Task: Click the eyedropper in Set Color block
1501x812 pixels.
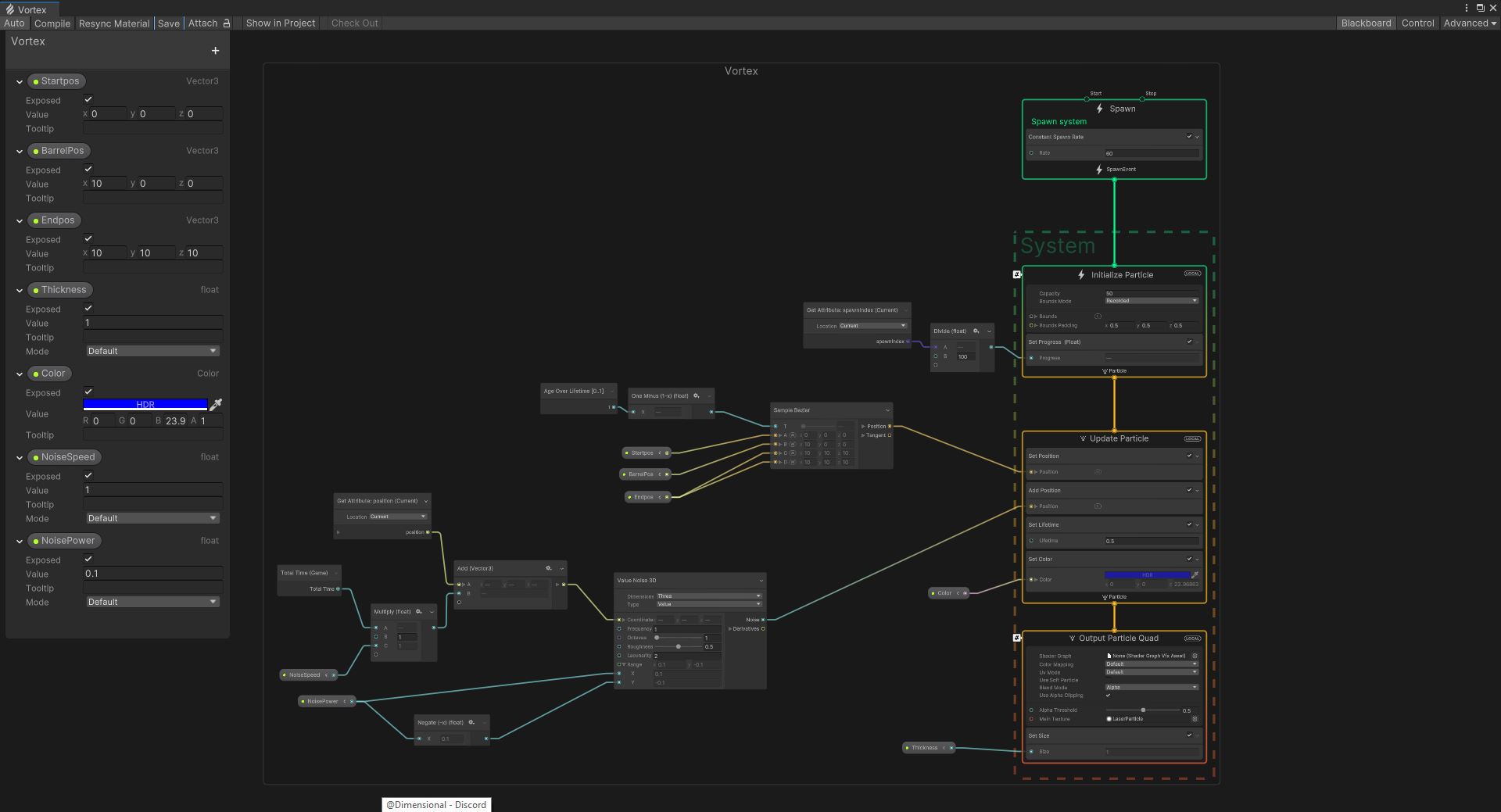Action: 1195,575
